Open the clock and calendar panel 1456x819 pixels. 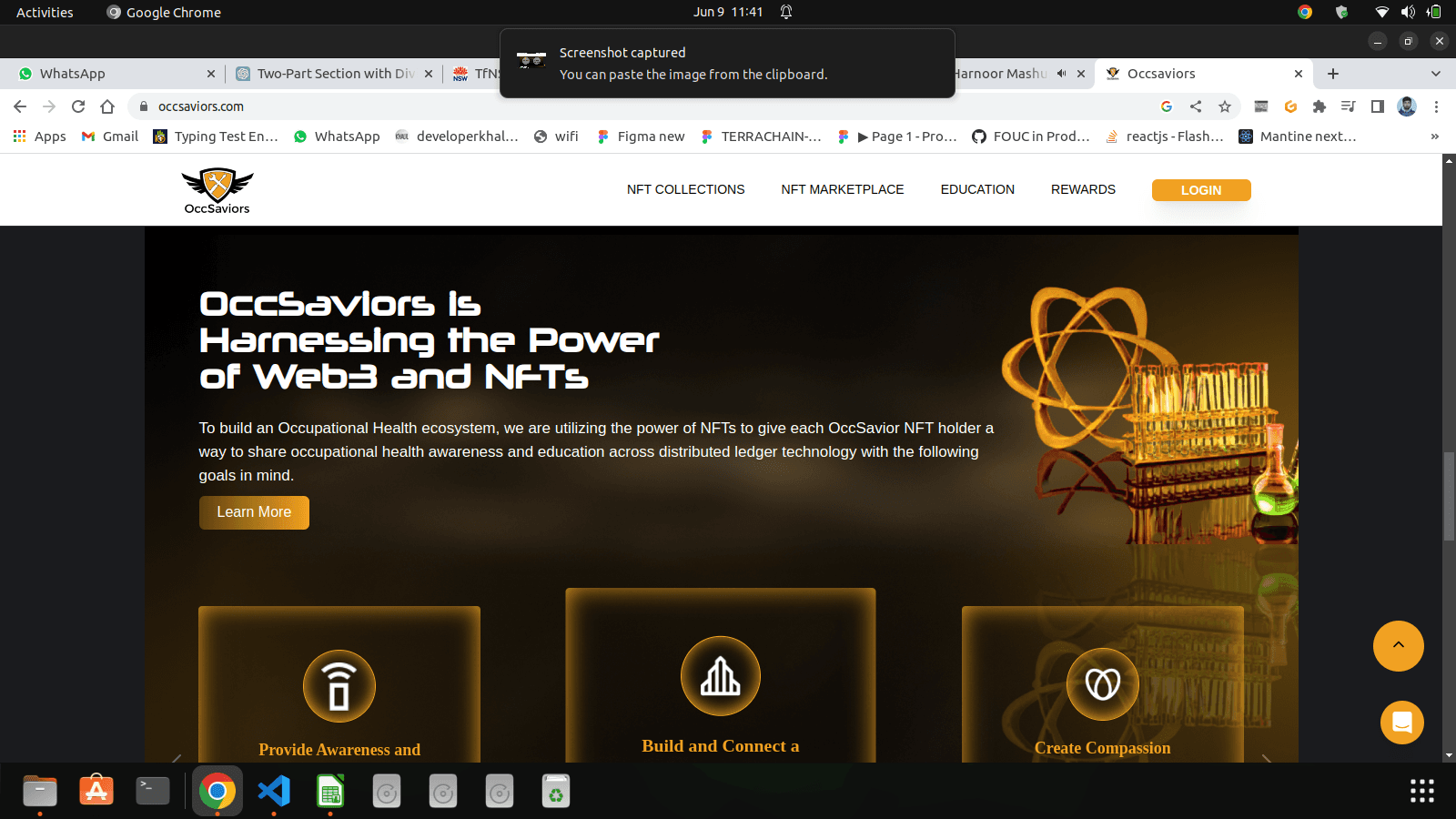(x=728, y=12)
